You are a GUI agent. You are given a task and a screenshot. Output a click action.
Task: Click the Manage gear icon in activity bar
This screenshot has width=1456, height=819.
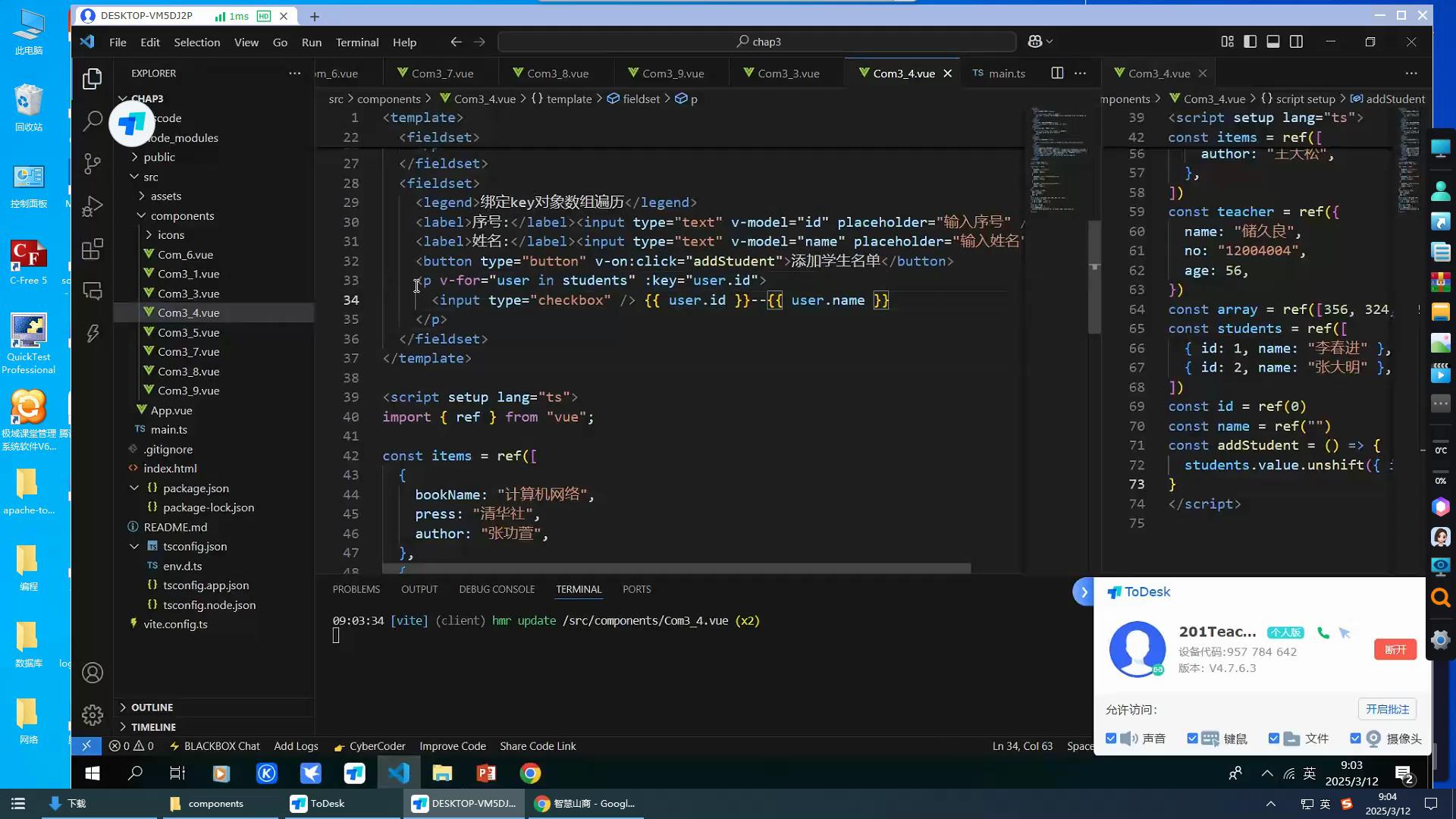93,714
